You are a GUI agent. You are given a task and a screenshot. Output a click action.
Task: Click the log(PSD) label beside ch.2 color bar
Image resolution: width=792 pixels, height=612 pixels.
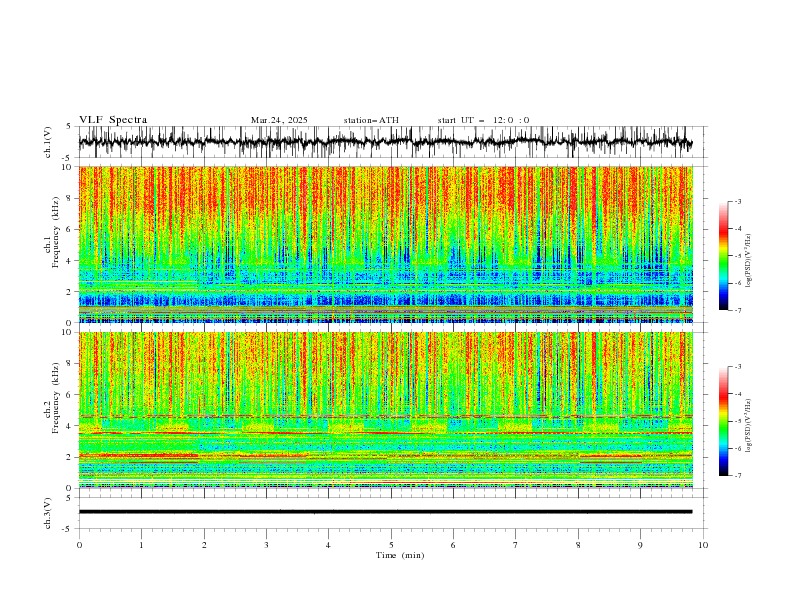pos(748,426)
